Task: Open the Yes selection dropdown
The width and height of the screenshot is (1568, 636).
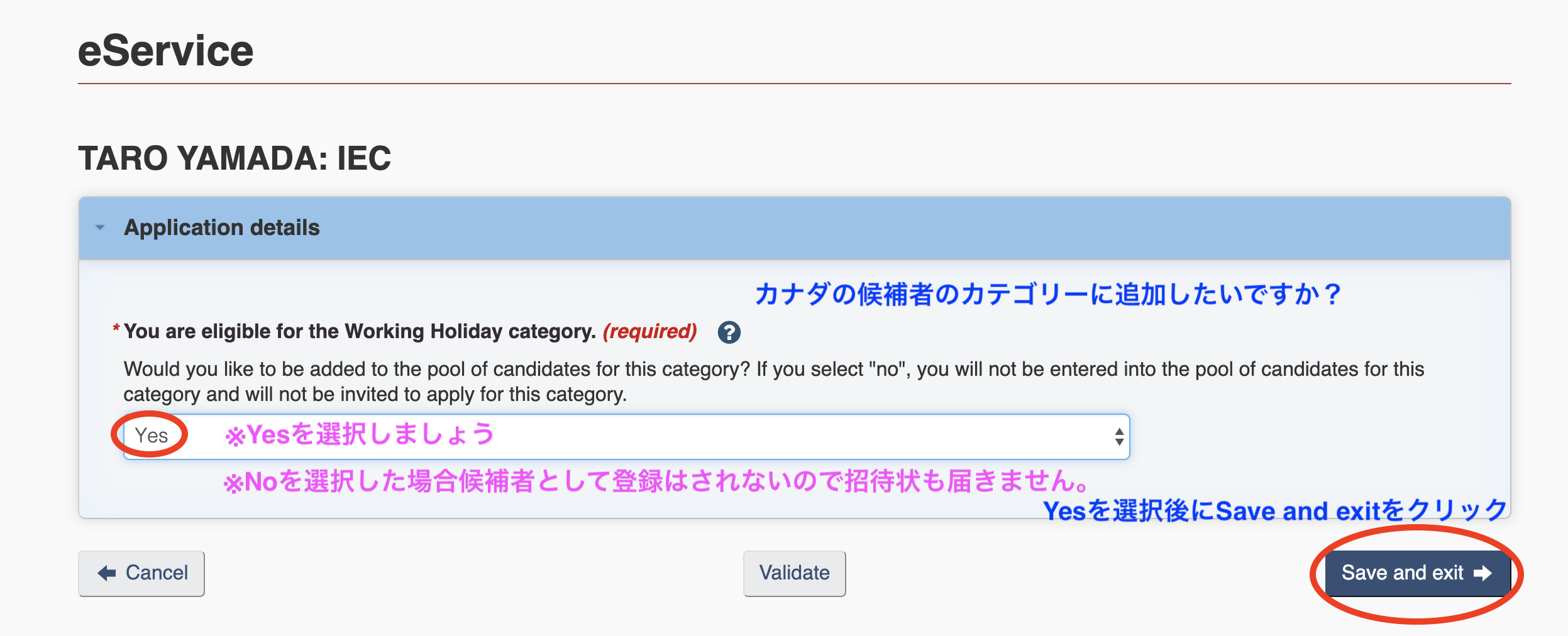Action: (x=626, y=436)
